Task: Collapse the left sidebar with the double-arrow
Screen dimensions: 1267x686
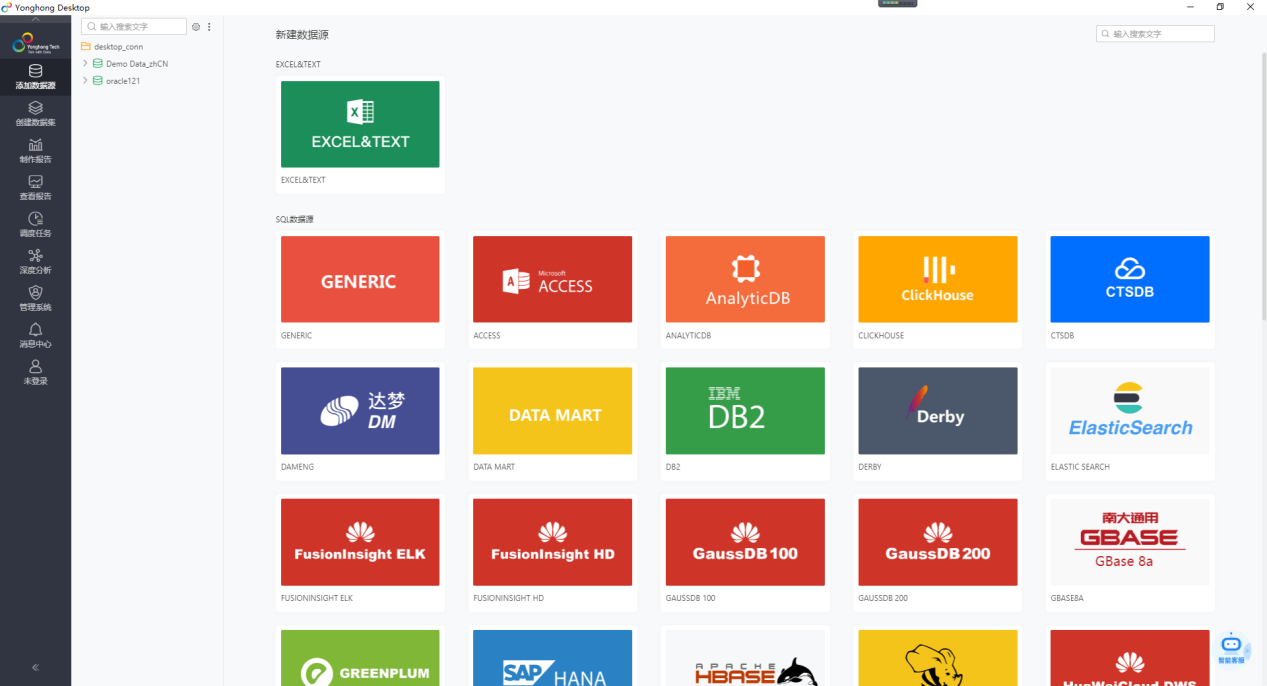Action: coord(35,667)
